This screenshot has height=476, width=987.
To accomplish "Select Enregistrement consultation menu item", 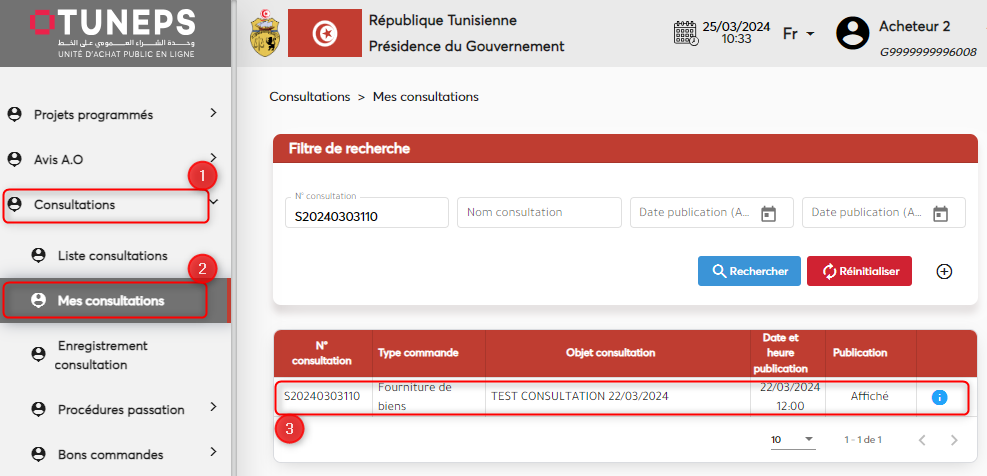I will pyautogui.click(x=102, y=355).
